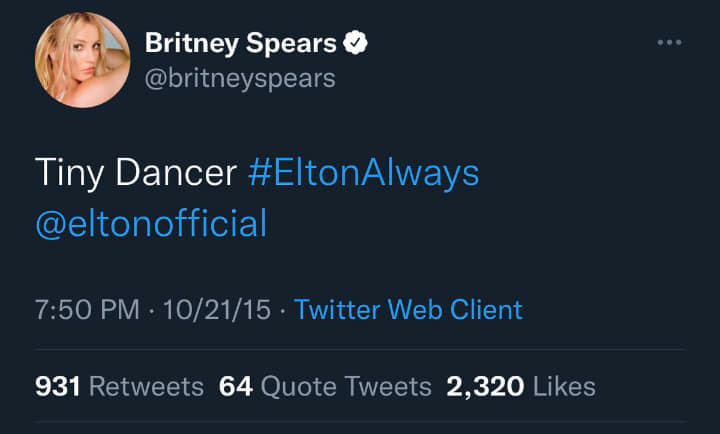Open the tweet's three-dot more options menu
This screenshot has height=434, width=720.
(x=669, y=43)
